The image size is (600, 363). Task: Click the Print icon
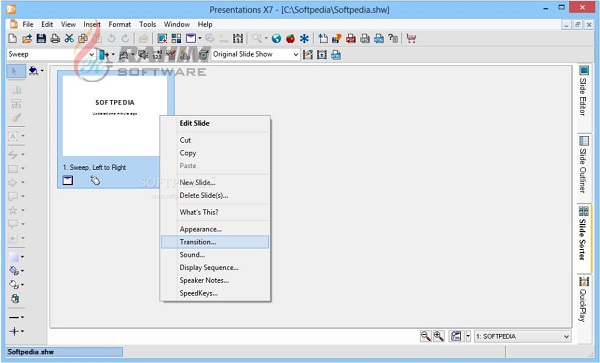(x=55, y=38)
